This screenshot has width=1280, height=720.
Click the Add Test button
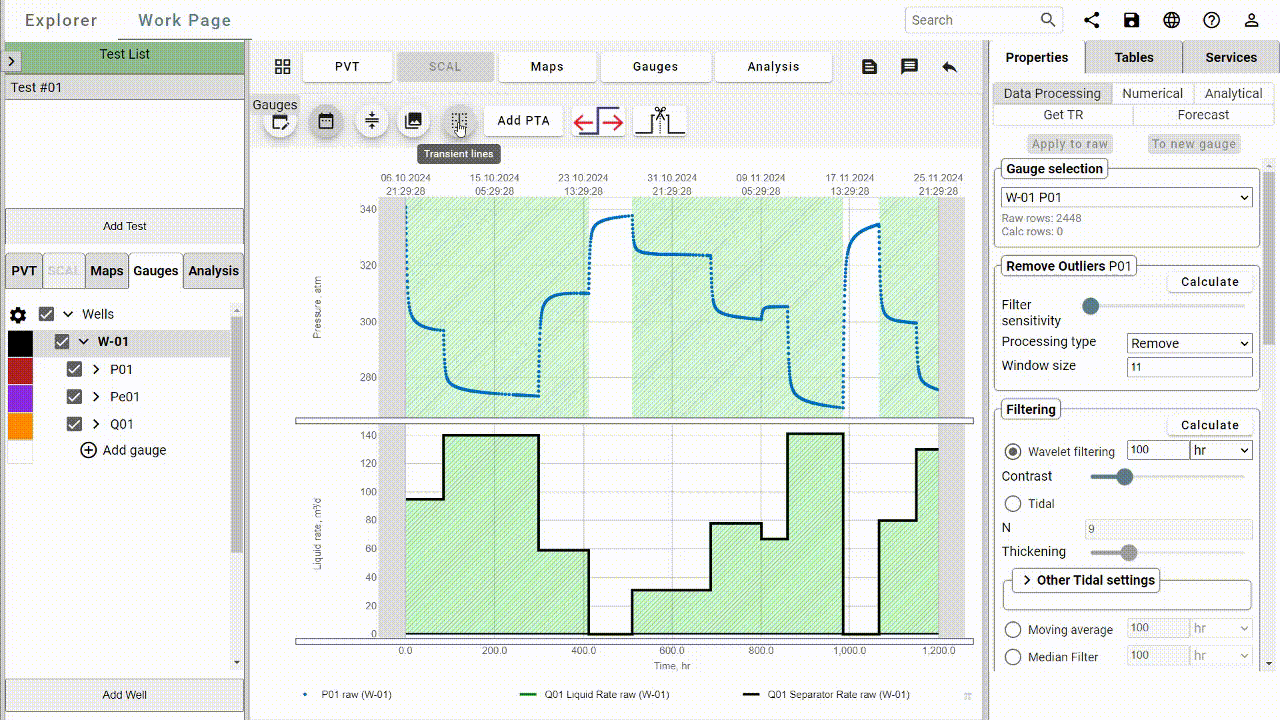pos(125,226)
